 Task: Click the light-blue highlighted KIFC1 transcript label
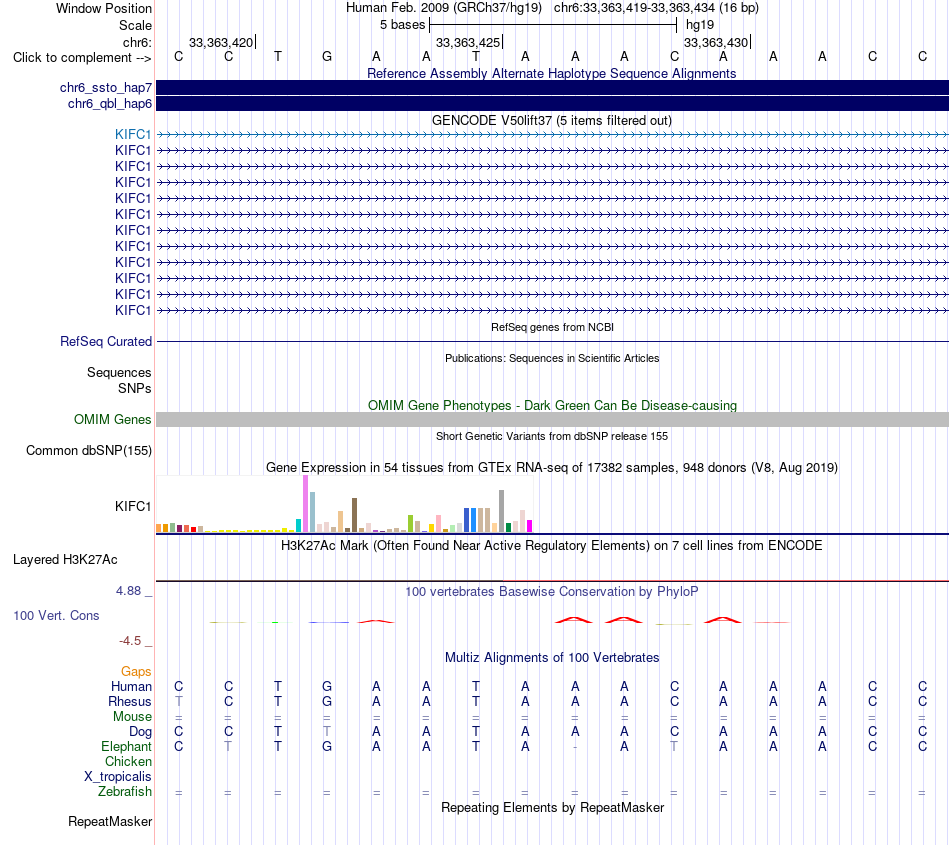pyautogui.click(x=133, y=134)
